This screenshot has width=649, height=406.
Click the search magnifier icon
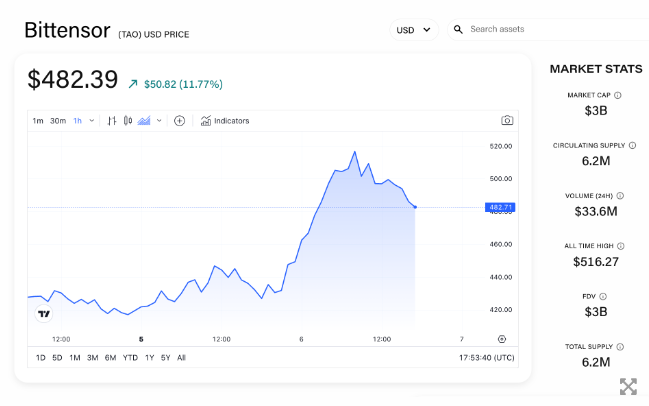[x=458, y=29]
